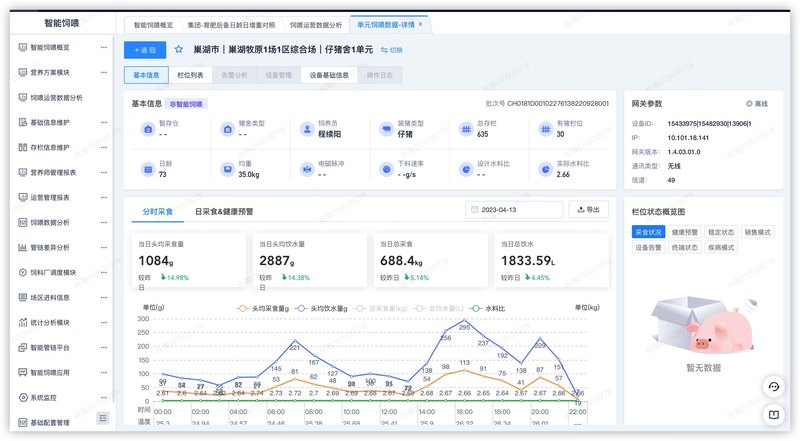Click the 电磁脉冲 valve icon
The width and height of the screenshot is (800, 441).
[307, 169]
